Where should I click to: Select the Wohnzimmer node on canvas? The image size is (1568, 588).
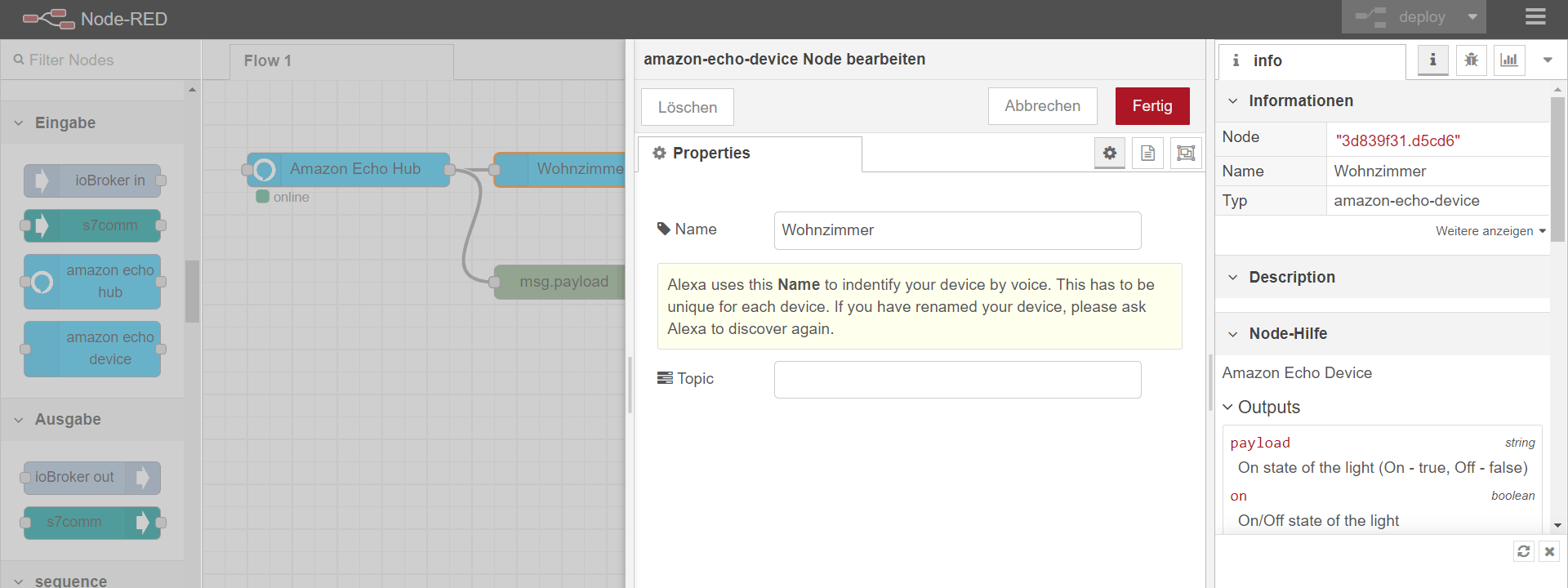point(560,169)
